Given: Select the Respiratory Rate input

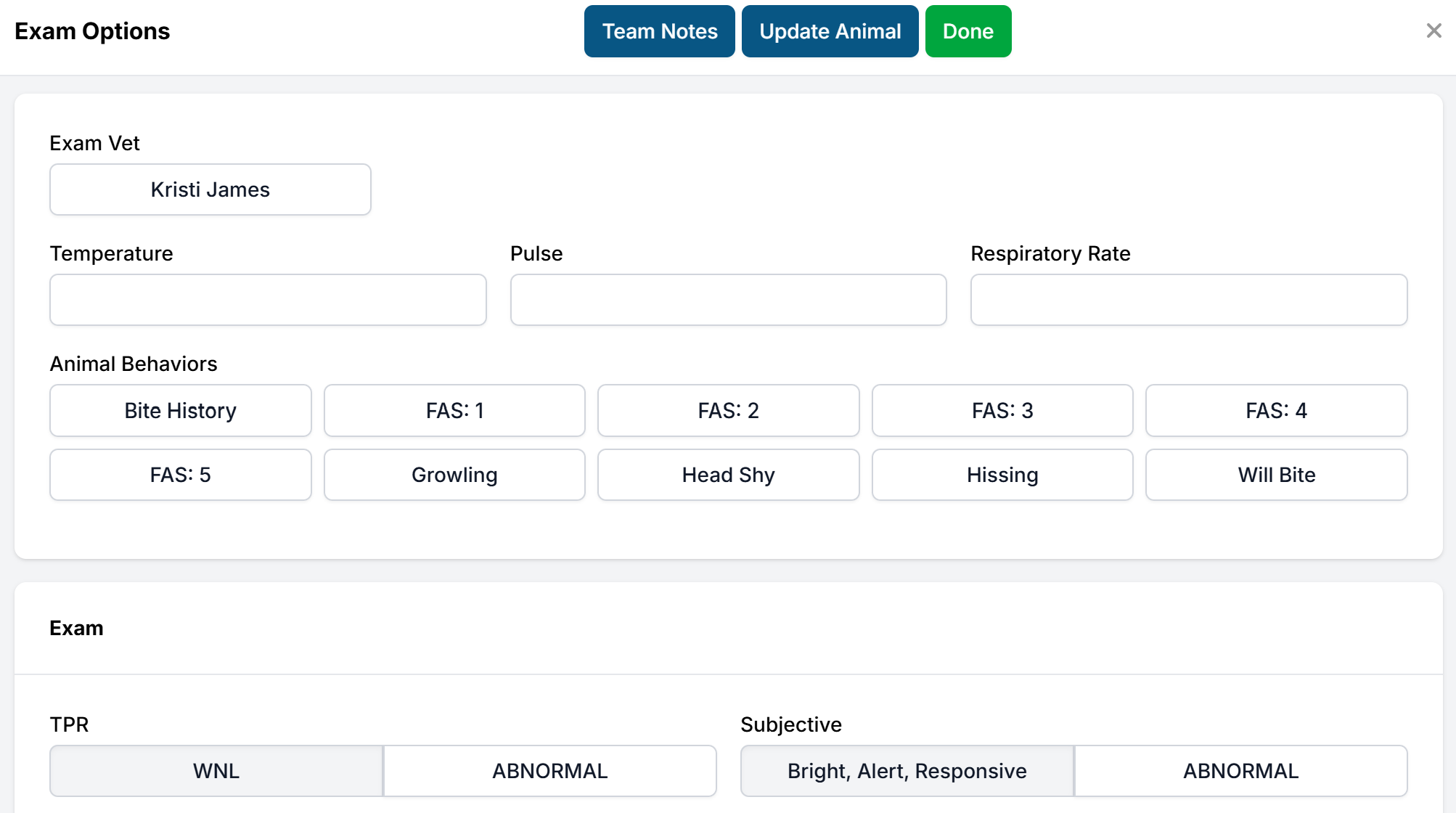Looking at the screenshot, I should pyautogui.click(x=1188, y=300).
